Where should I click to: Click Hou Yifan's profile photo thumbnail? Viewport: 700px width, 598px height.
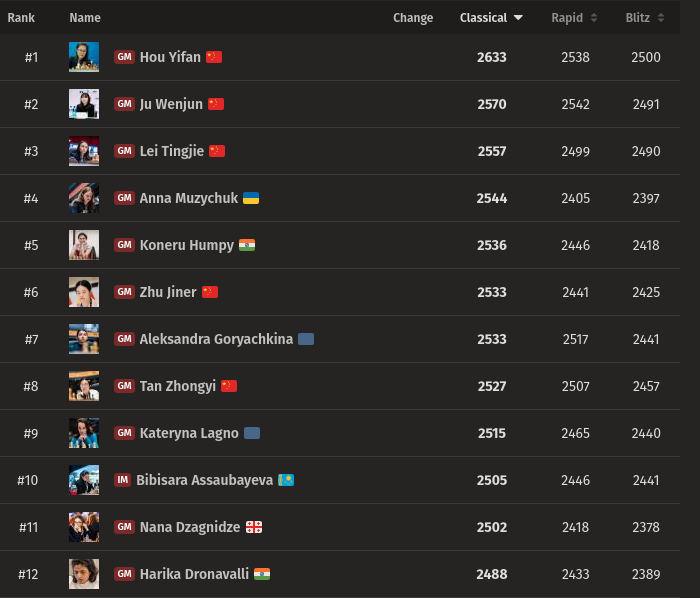84,57
